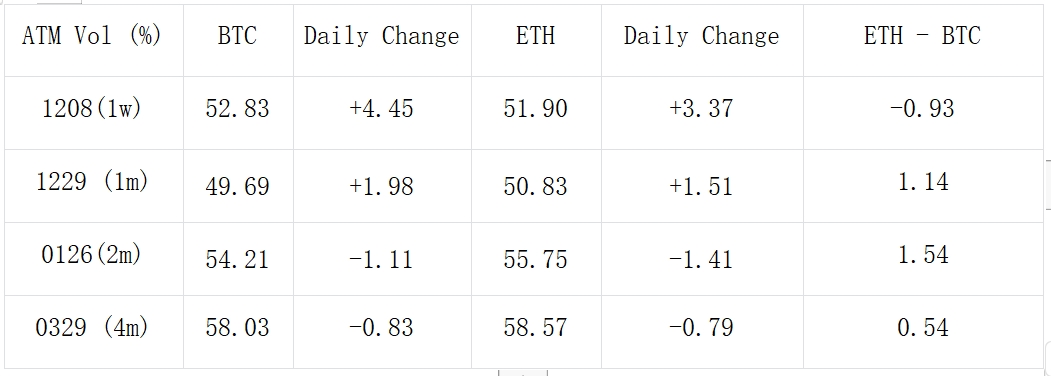
Task: Click the cell containing -0.93
Action: tap(922, 113)
